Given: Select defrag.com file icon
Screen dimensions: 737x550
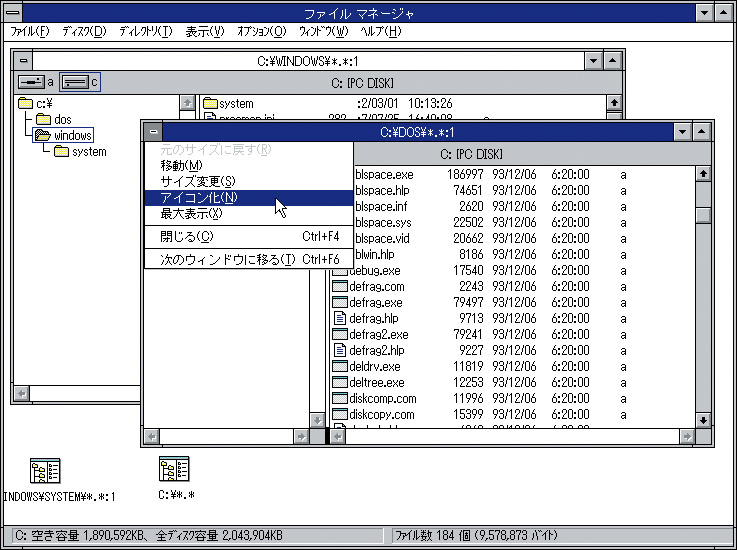Looking at the screenshot, I should tap(339, 286).
